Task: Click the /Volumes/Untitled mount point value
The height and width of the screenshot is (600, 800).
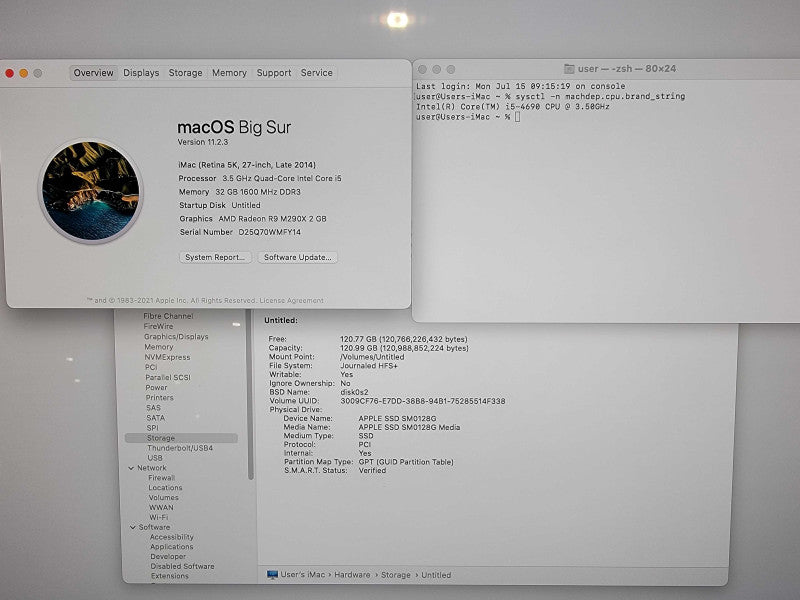Action: (372, 357)
